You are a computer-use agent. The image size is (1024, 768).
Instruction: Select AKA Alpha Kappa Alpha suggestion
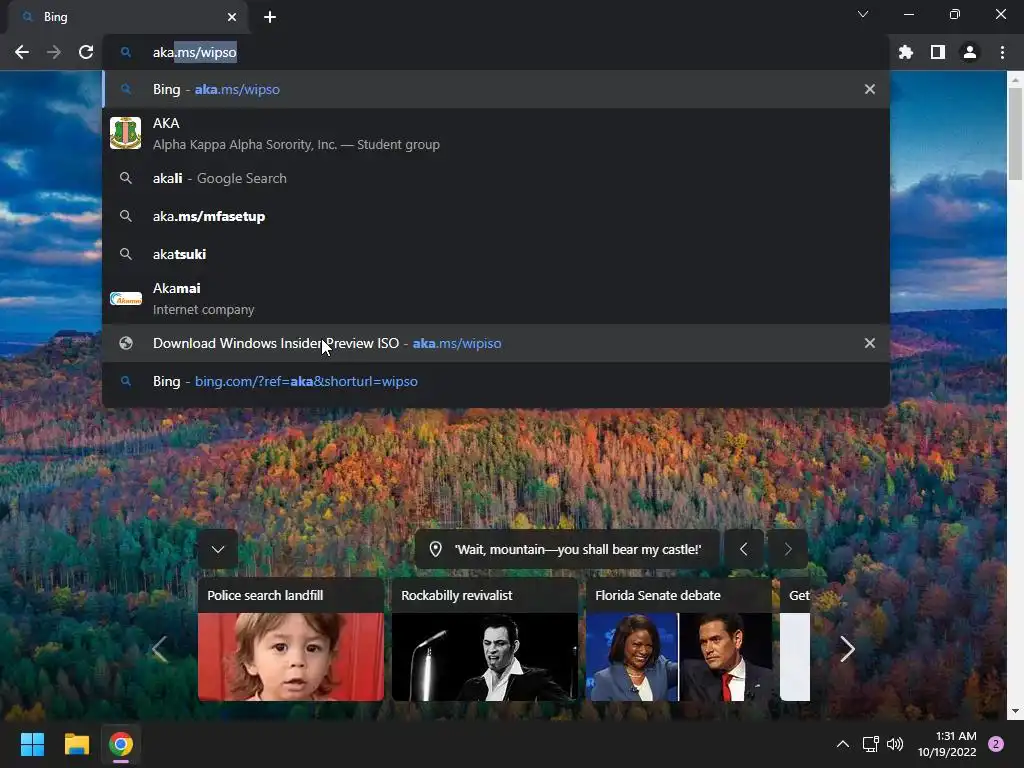[496, 133]
